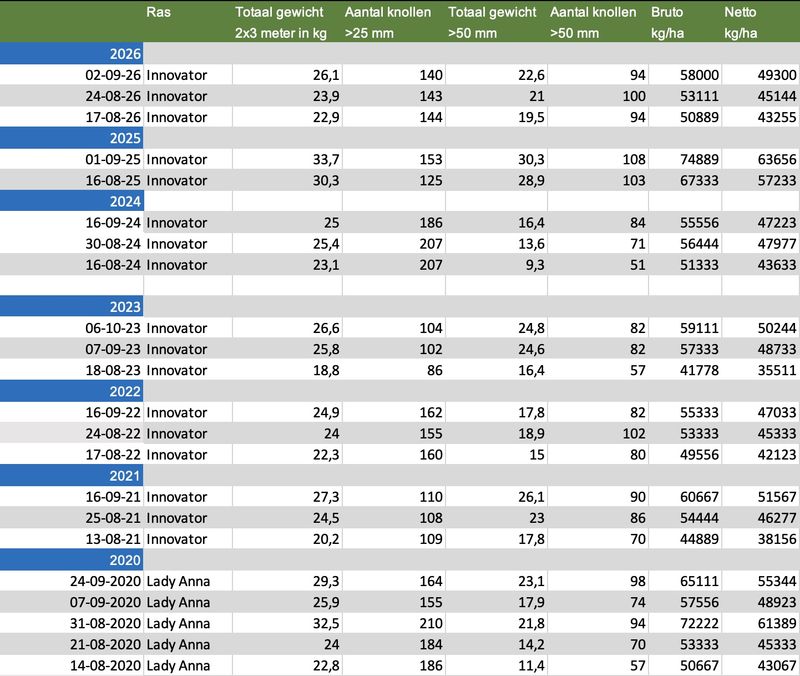Select the date cell 16-09-21
This screenshot has height=676, width=800.
(x=113, y=496)
